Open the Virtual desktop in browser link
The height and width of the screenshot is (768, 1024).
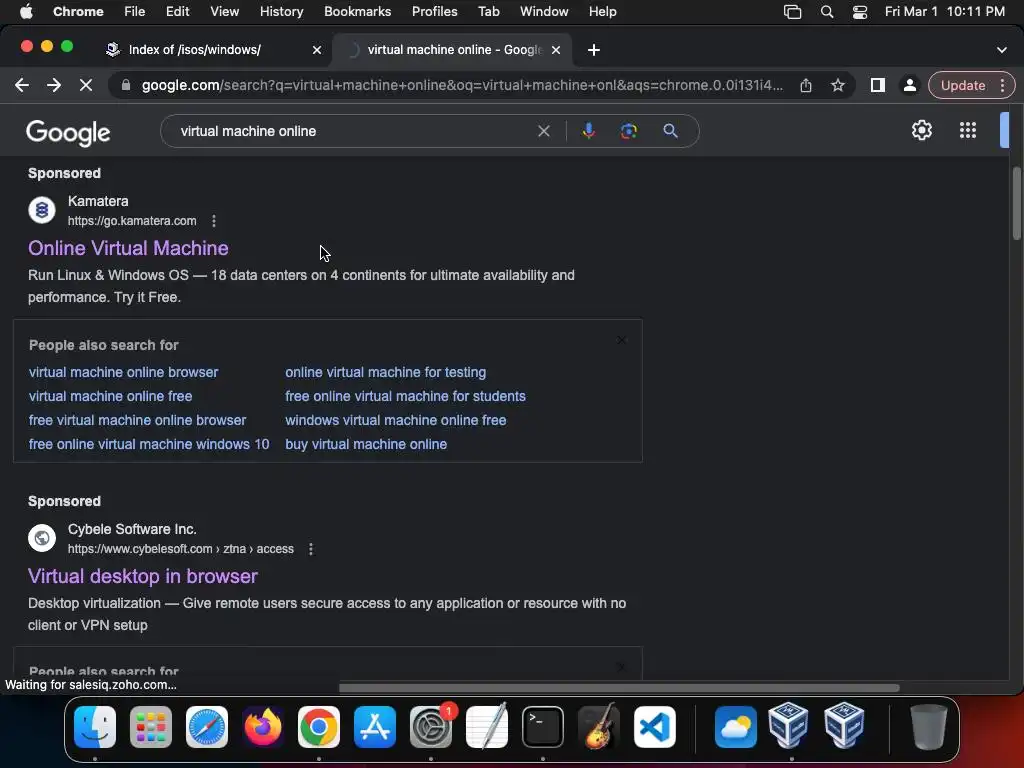tap(142, 576)
